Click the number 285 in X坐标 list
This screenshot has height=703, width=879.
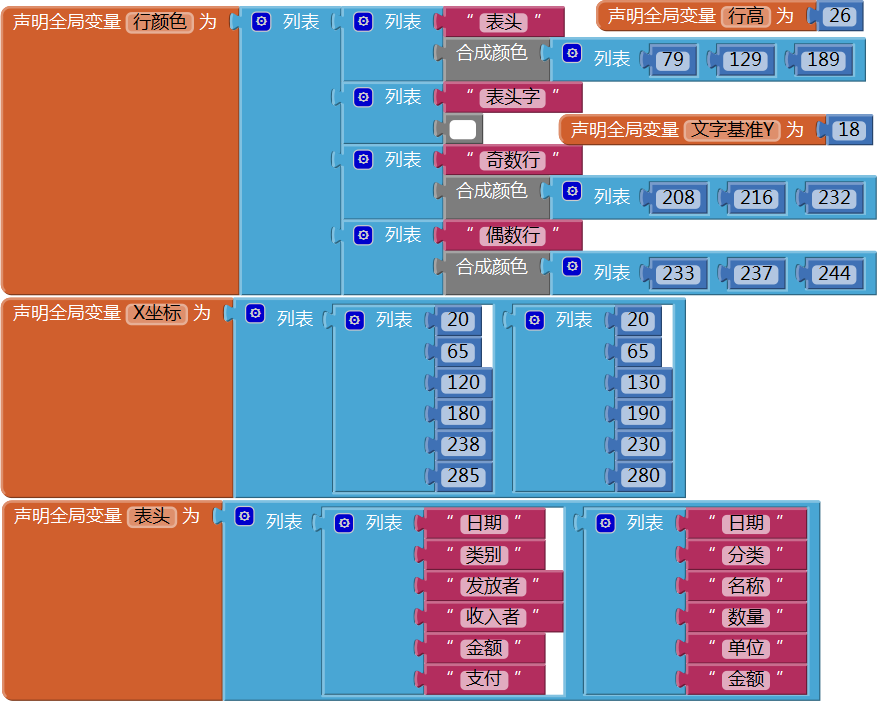(x=463, y=476)
